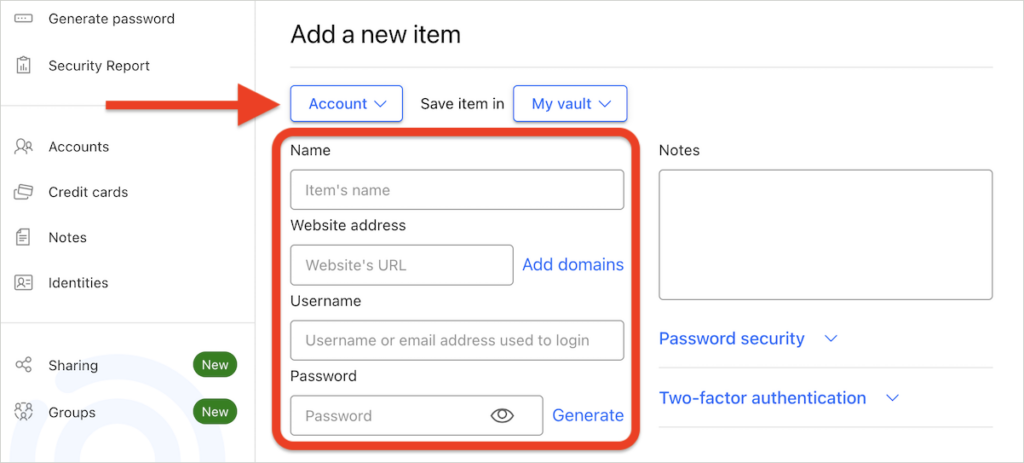Go to Credit cards in sidebar
The image size is (1024, 463).
(88, 192)
